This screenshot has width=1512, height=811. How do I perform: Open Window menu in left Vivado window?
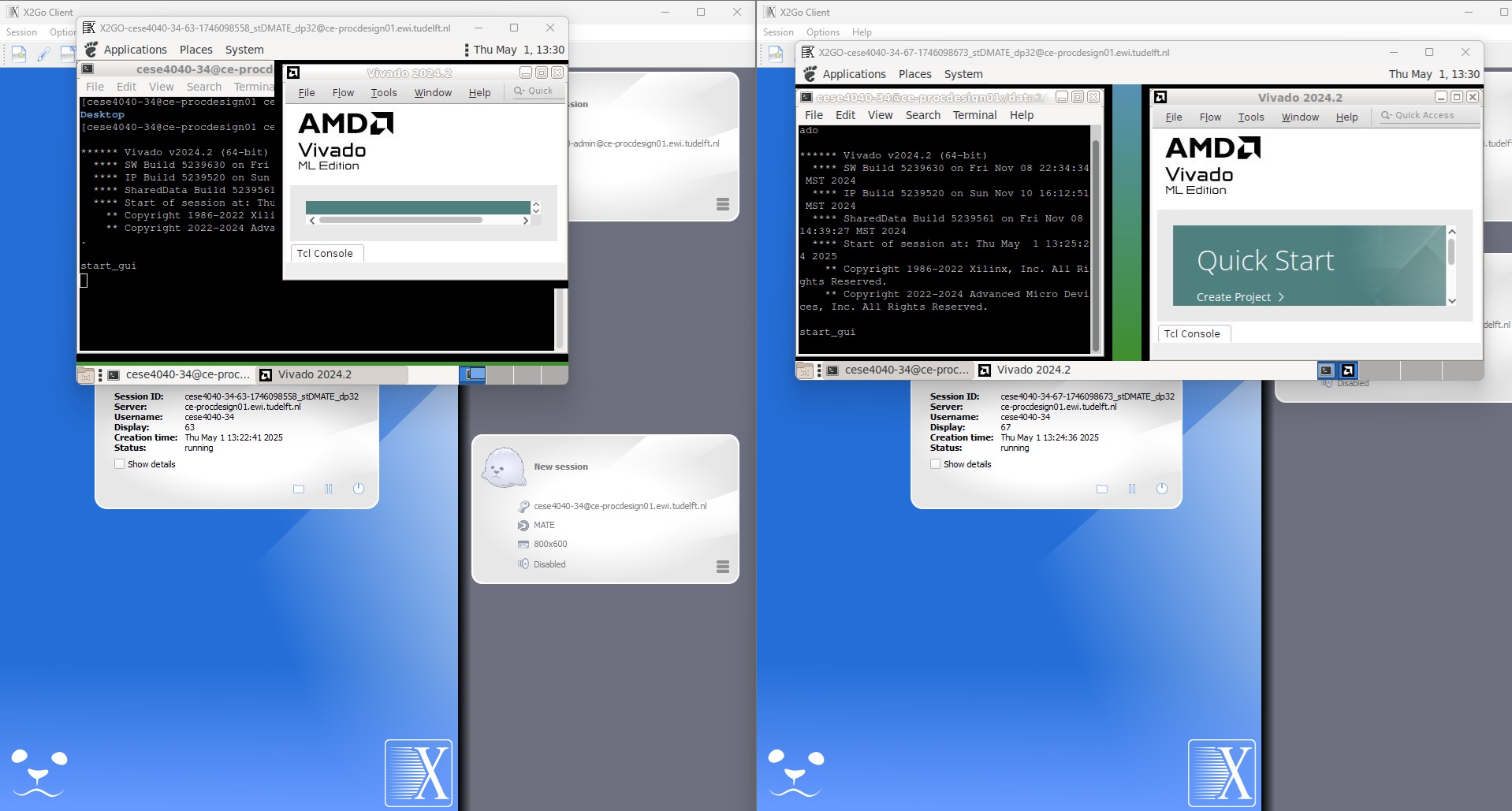tap(433, 92)
